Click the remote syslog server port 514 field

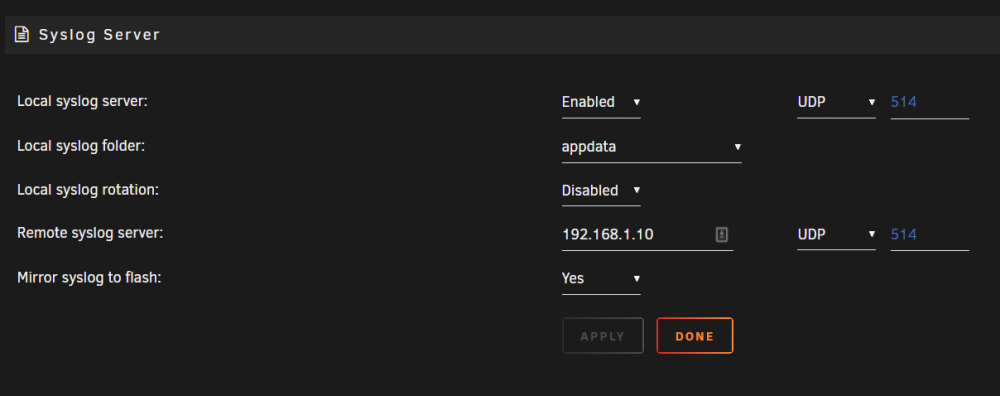coord(929,235)
